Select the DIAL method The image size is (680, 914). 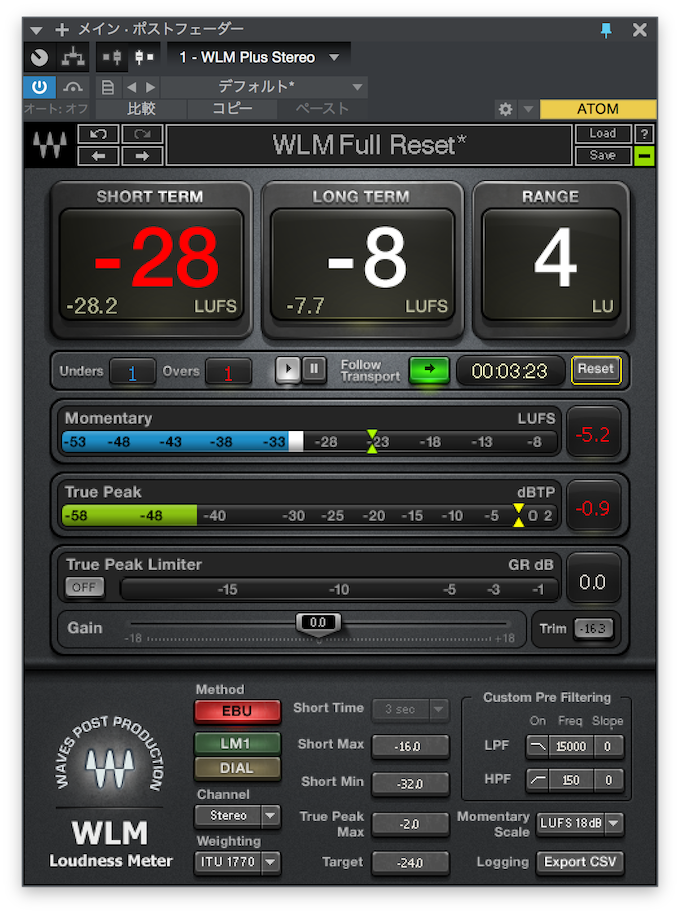point(237,768)
